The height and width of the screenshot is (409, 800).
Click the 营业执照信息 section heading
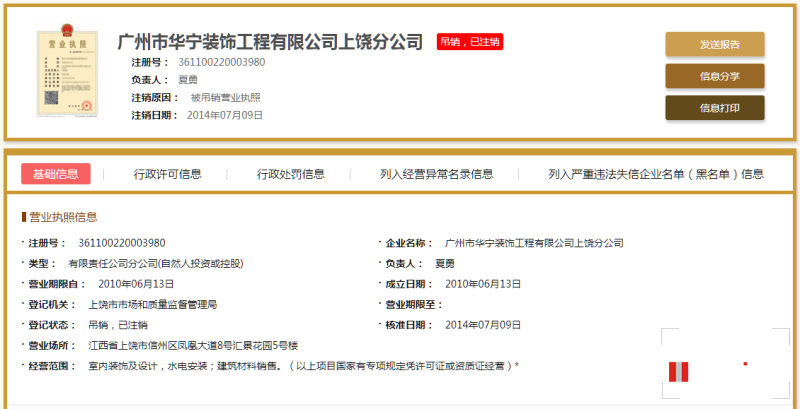pyautogui.click(x=62, y=216)
